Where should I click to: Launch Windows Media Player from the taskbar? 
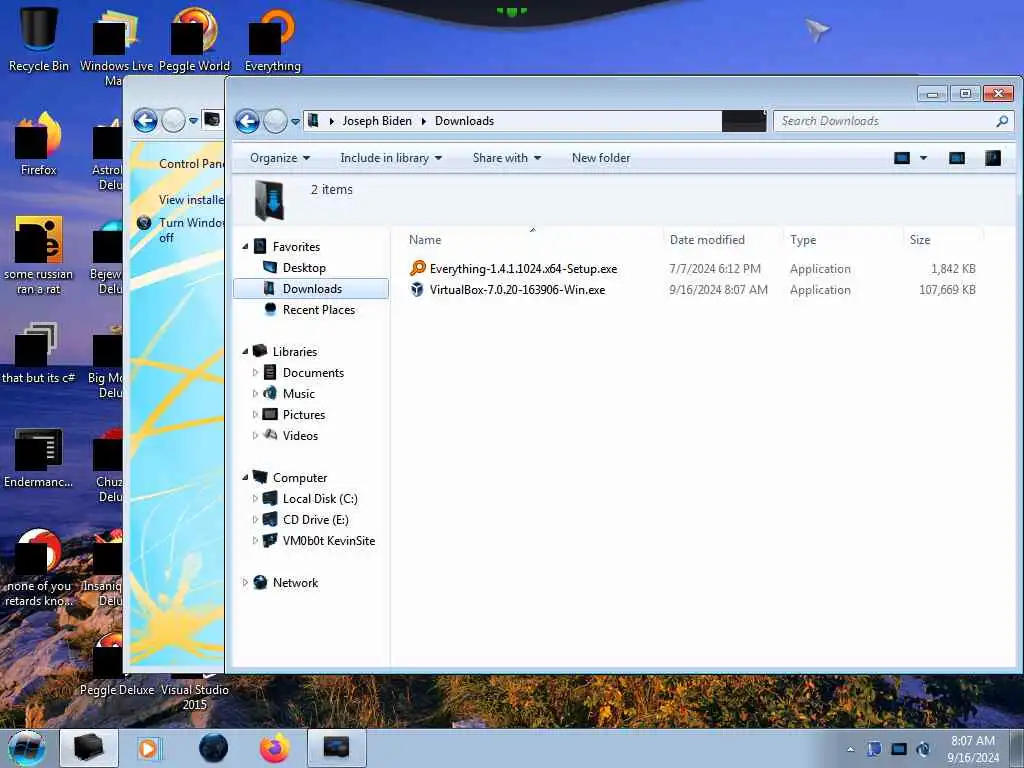pyautogui.click(x=148, y=748)
